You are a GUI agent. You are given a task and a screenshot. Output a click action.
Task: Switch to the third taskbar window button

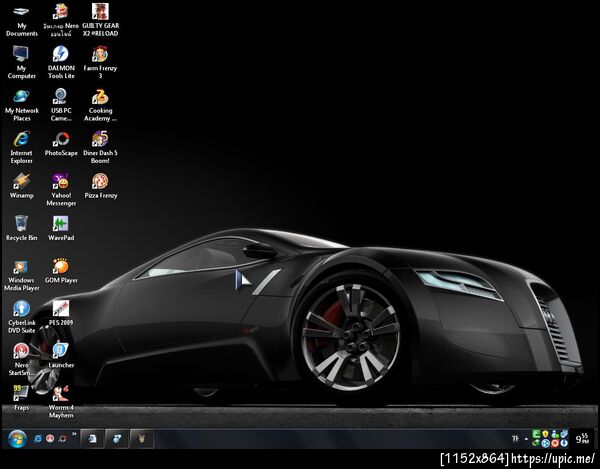142,438
